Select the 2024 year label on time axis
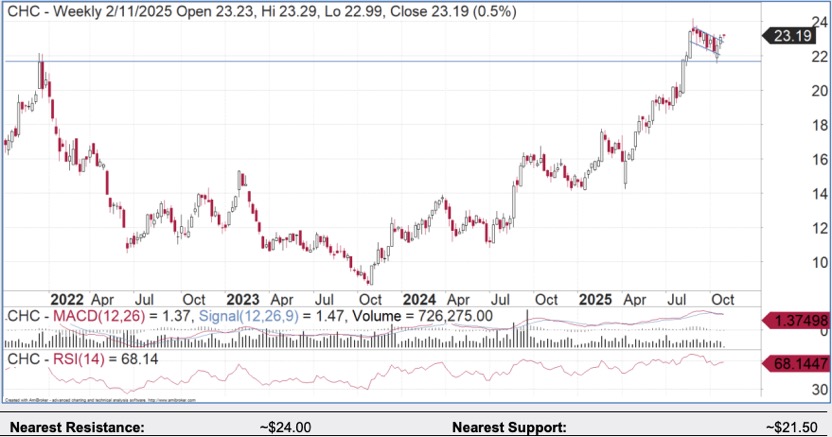Screen dimensions: 832x437 tap(419, 299)
